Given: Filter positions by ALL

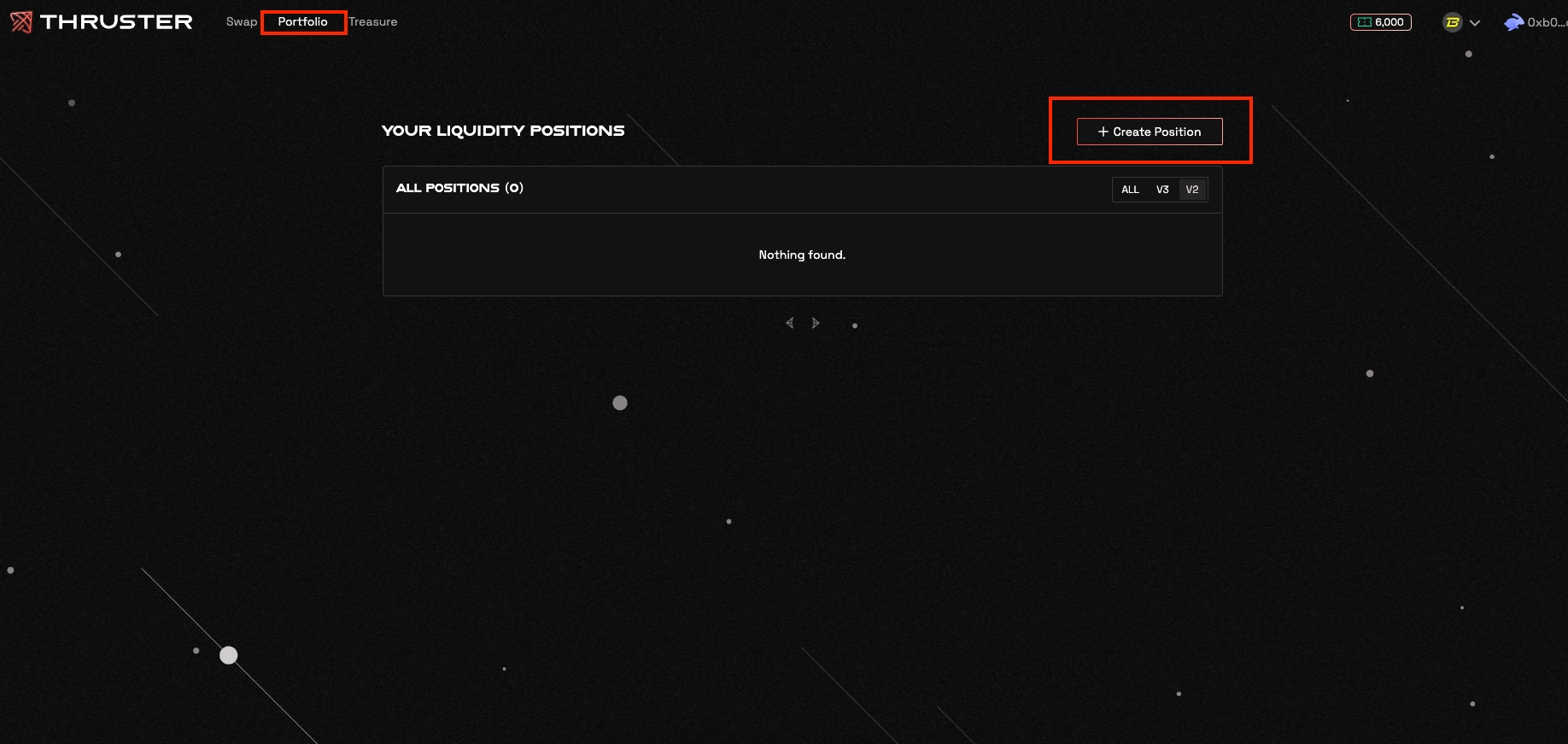Looking at the screenshot, I should [1130, 190].
